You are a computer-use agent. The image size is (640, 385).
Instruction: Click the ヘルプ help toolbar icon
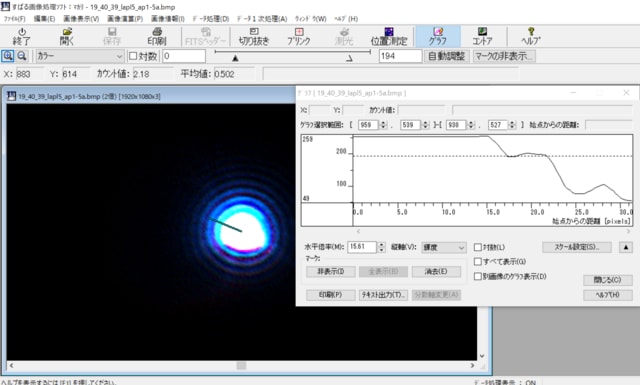coord(531,36)
